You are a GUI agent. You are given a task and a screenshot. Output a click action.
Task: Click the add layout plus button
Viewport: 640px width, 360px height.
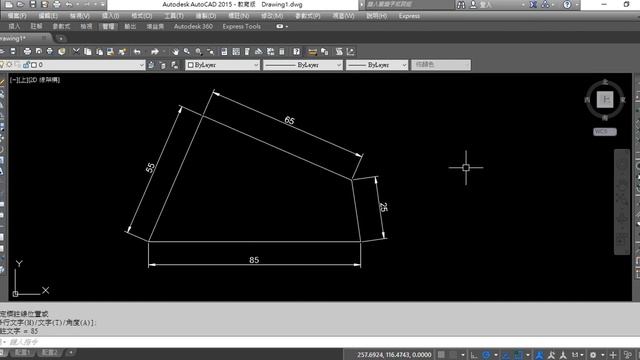pyautogui.click(x=71, y=352)
